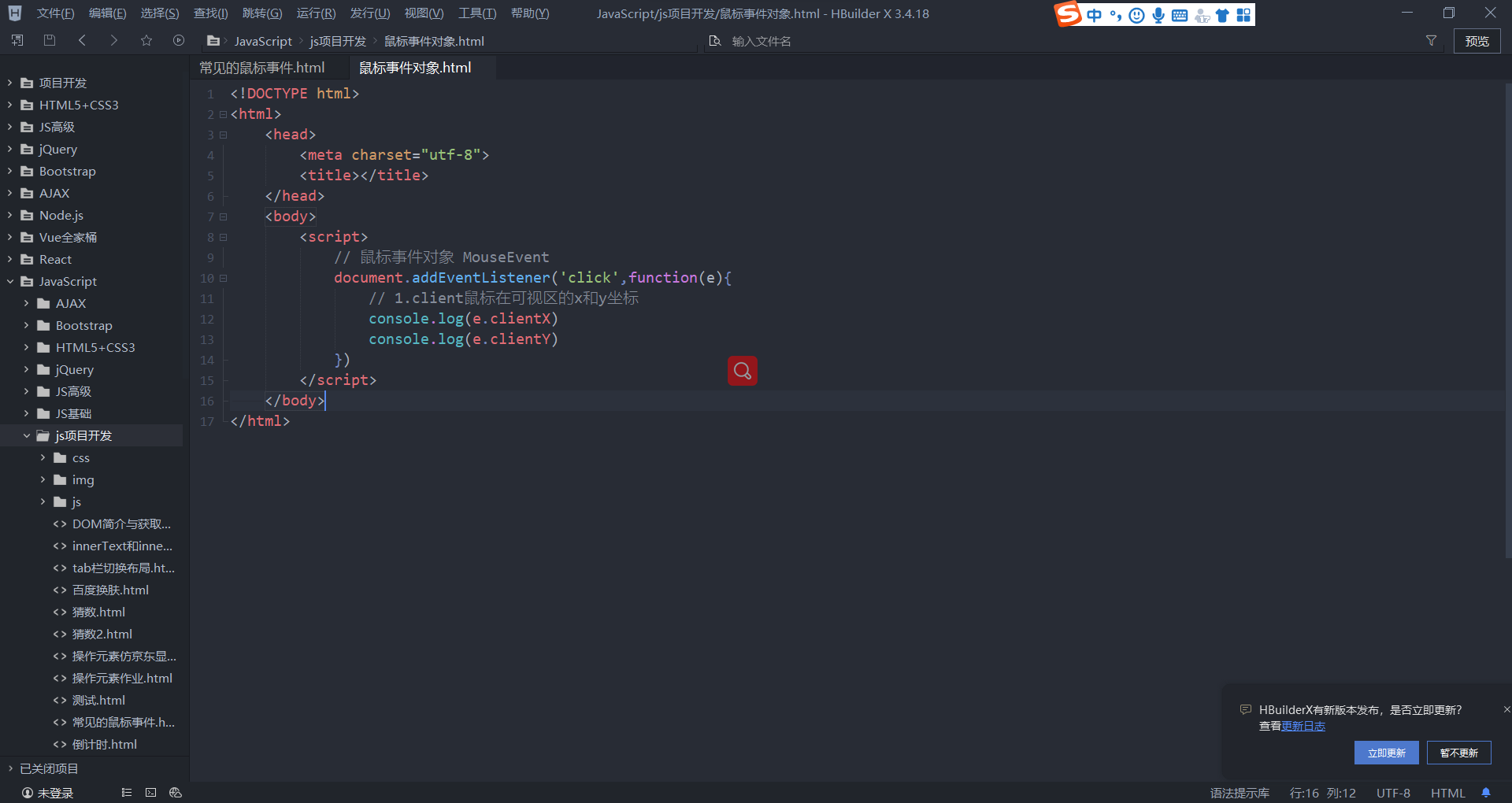Run the current page with the play icon
This screenshot has height=803, width=1512.
[178, 40]
